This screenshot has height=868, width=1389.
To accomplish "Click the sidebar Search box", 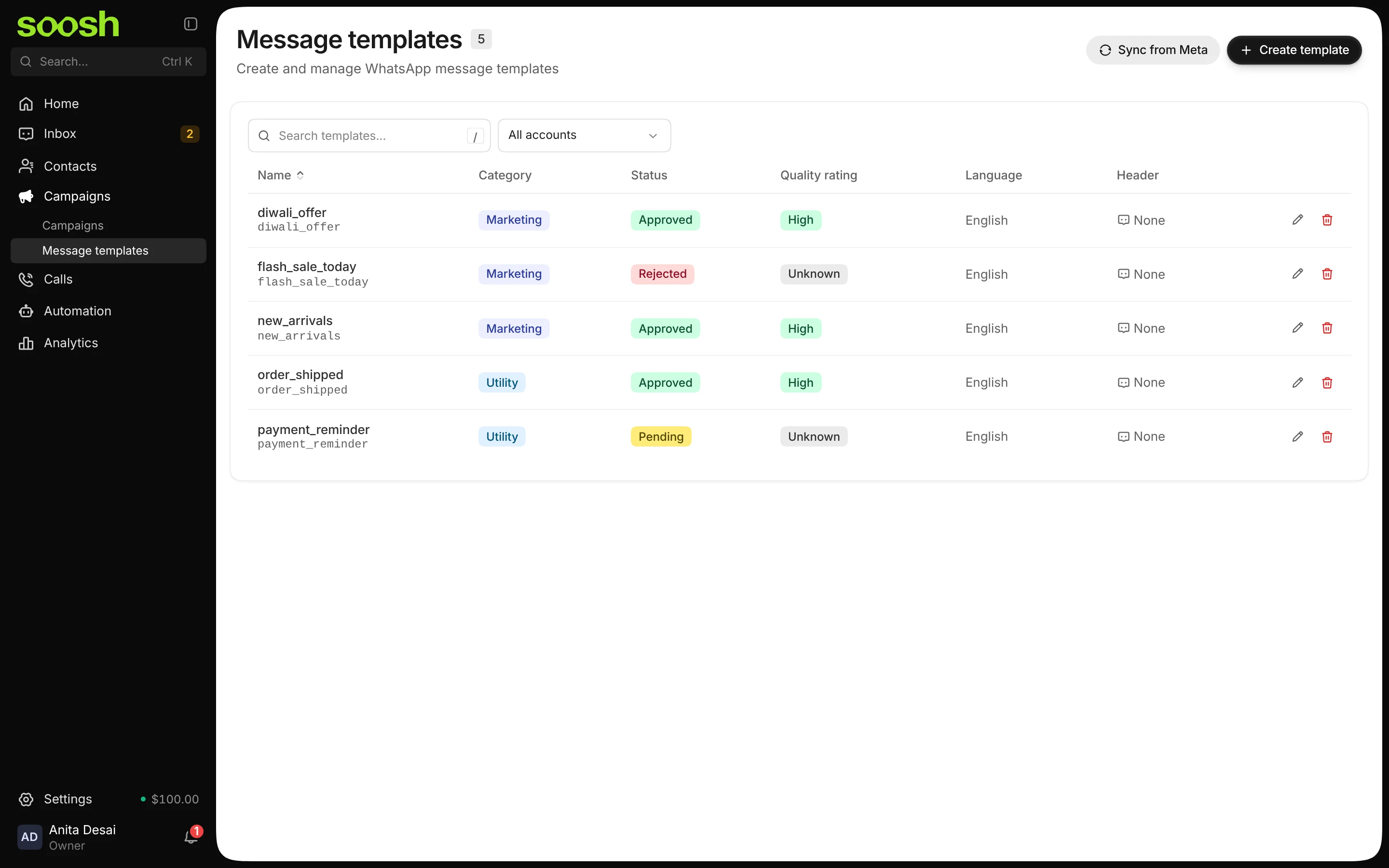I will pyautogui.click(x=108, y=61).
